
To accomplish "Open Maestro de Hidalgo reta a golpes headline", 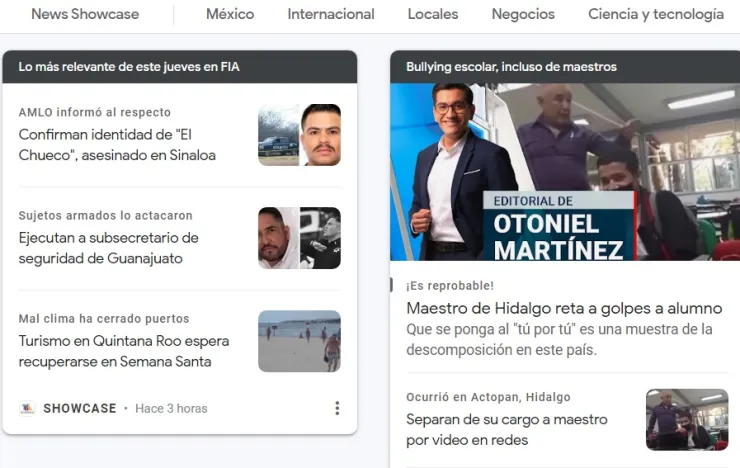I will pos(564,308).
